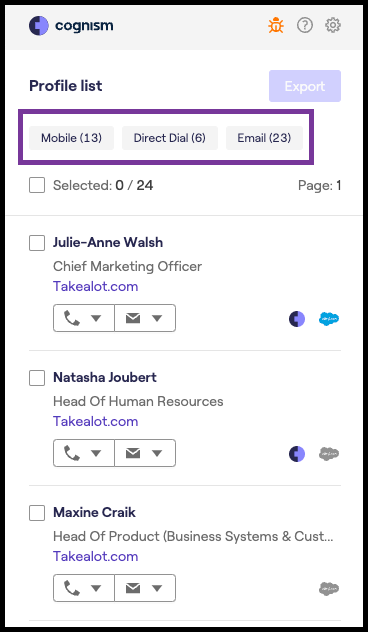
Task: Click Salesforce cloud icon for Julie-Anne Walsh
Action: [x=329, y=319]
